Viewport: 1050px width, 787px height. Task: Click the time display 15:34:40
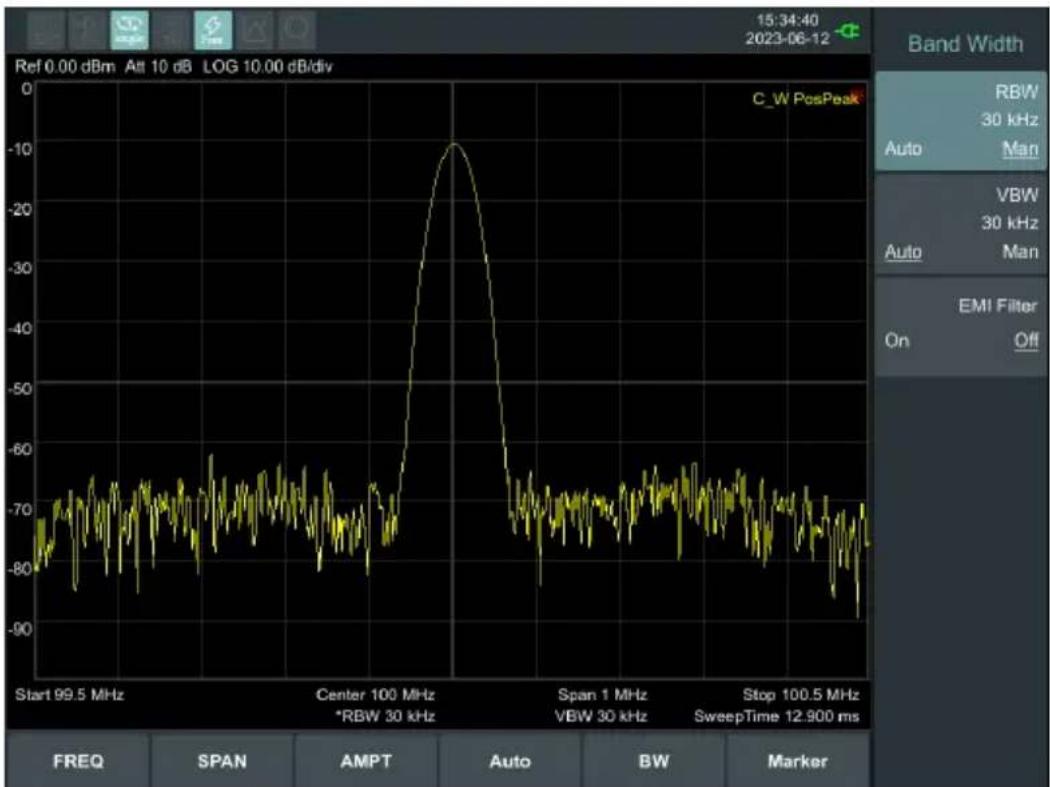point(787,20)
